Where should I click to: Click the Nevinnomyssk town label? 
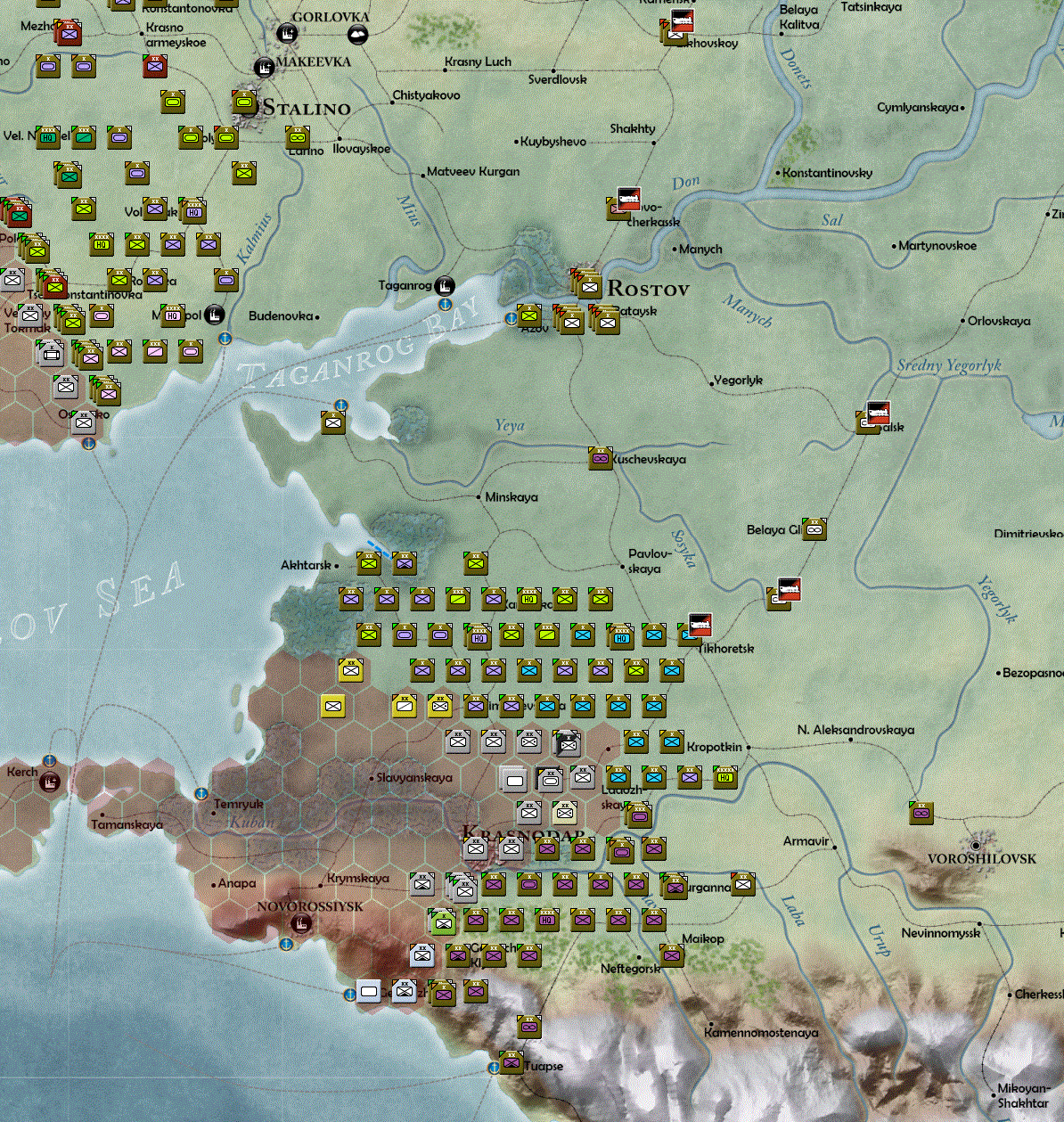pos(941,933)
